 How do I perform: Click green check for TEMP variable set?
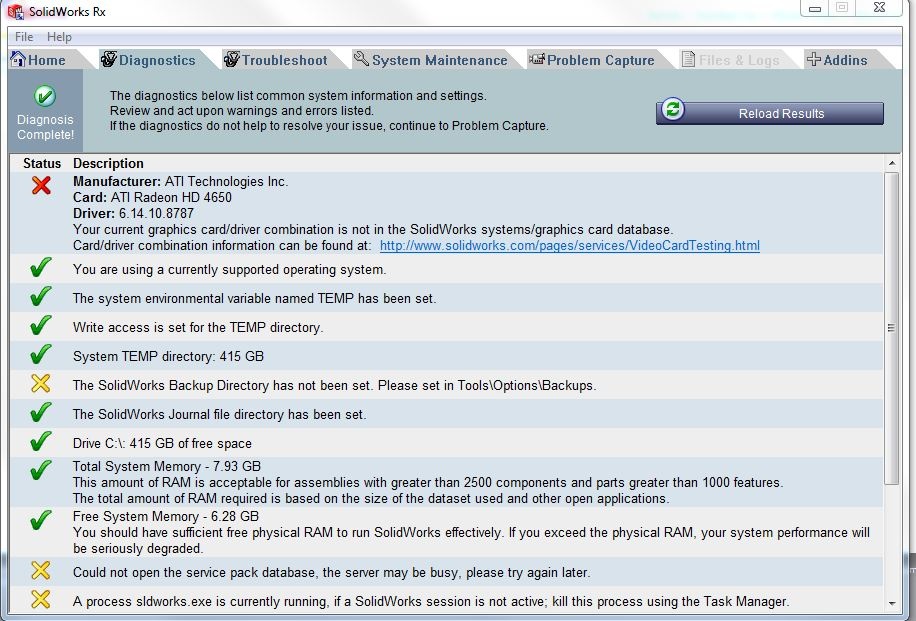pyautogui.click(x=40, y=296)
